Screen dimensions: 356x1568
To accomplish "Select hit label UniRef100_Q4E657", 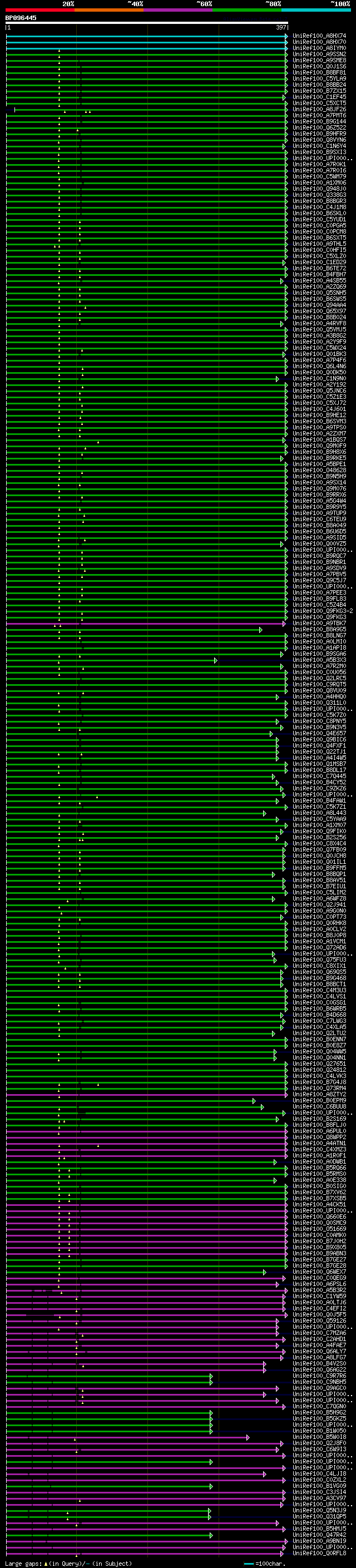I will 319,734.
